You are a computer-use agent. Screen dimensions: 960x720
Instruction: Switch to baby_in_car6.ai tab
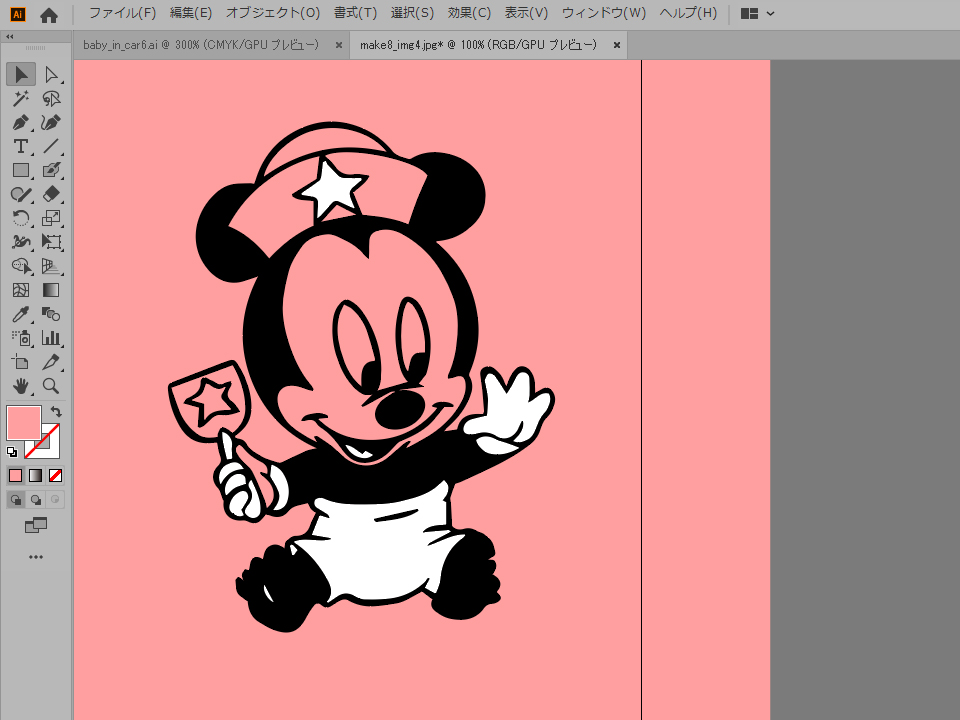pyautogui.click(x=201, y=45)
